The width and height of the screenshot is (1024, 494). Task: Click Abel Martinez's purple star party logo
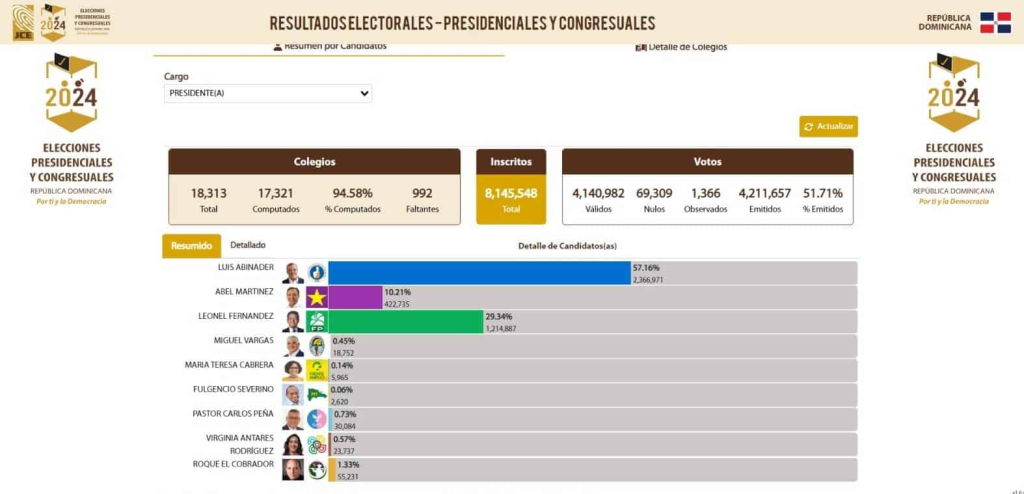tap(317, 297)
